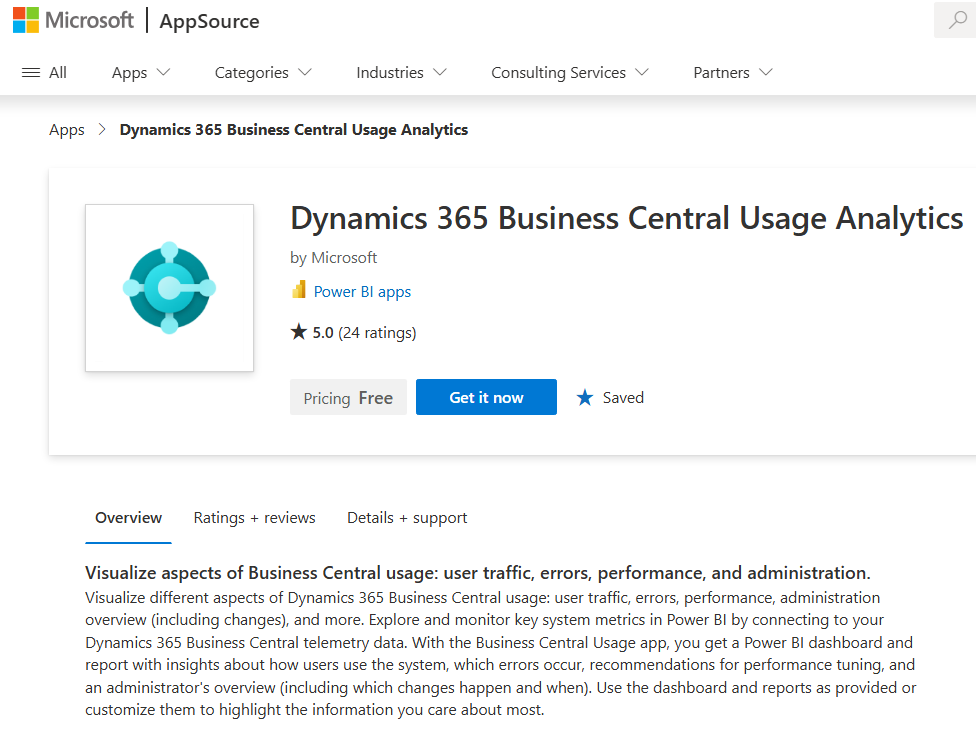The width and height of the screenshot is (976, 729).
Task: Expand the Industries dropdown
Action: coord(401,73)
